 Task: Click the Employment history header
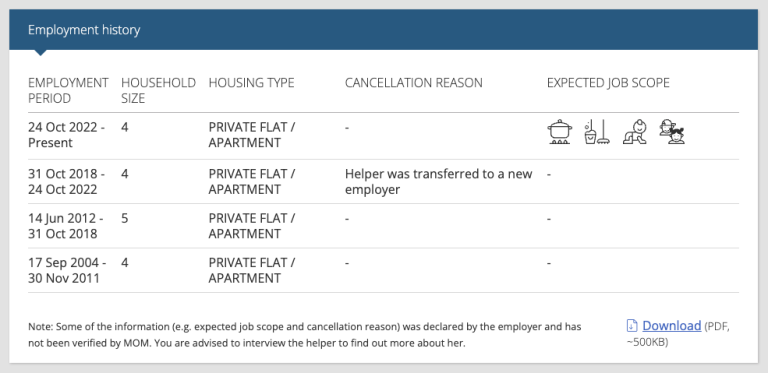click(84, 30)
